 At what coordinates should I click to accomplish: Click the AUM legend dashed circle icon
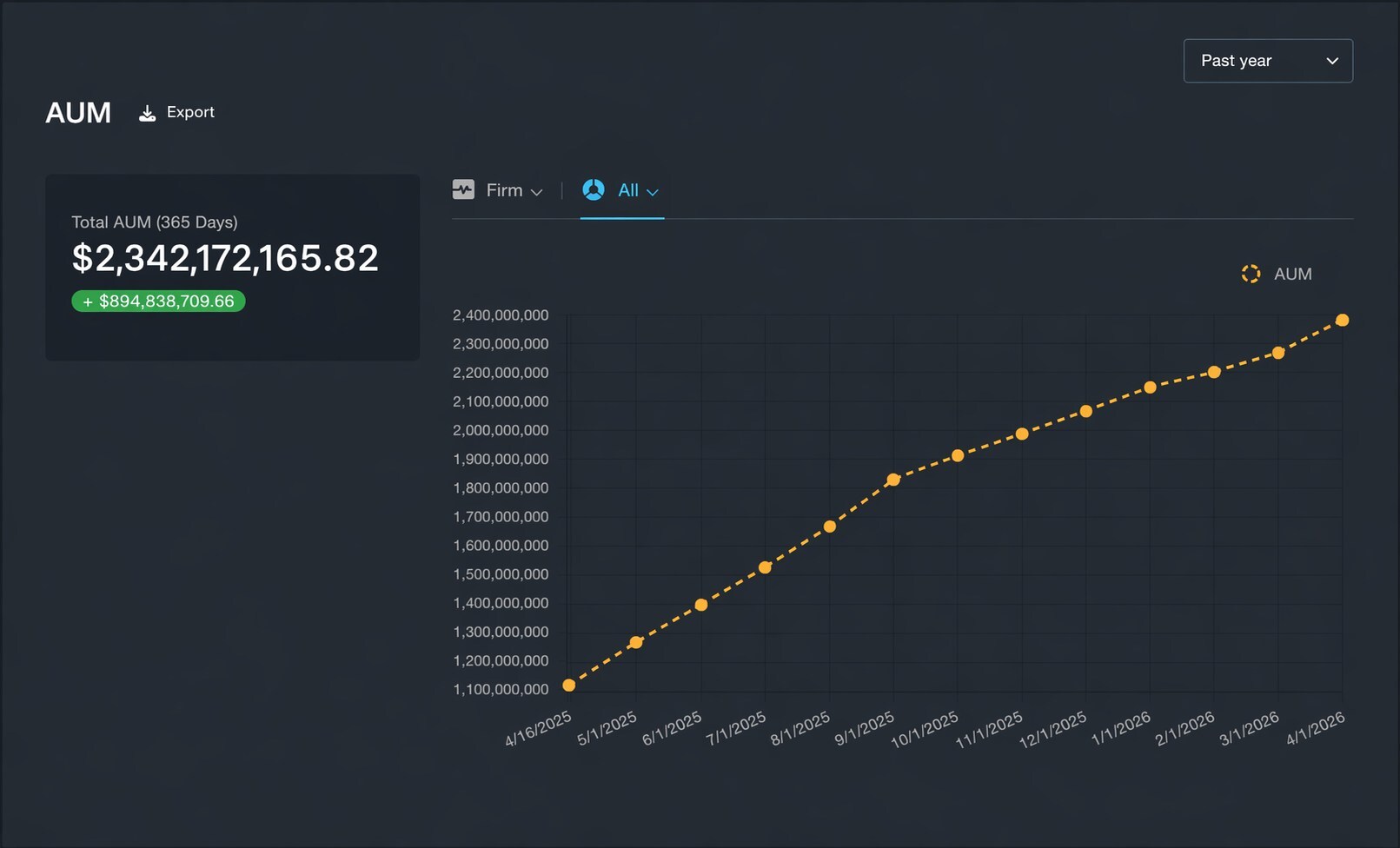pos(1251,274)
